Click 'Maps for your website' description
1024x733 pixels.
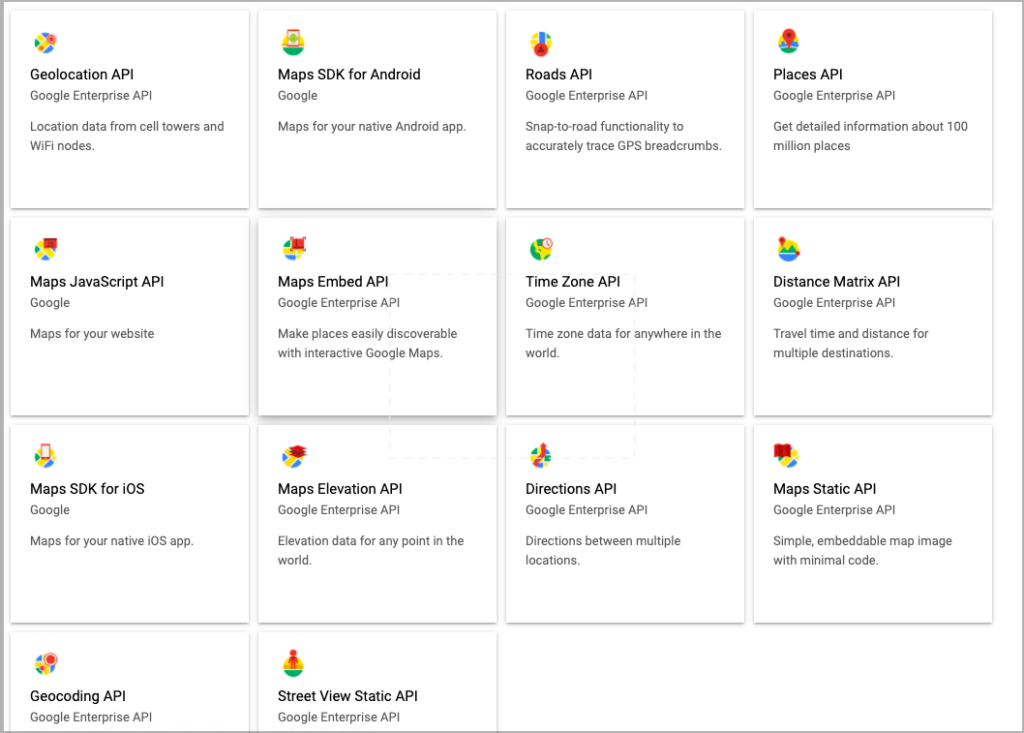point(92,333)
